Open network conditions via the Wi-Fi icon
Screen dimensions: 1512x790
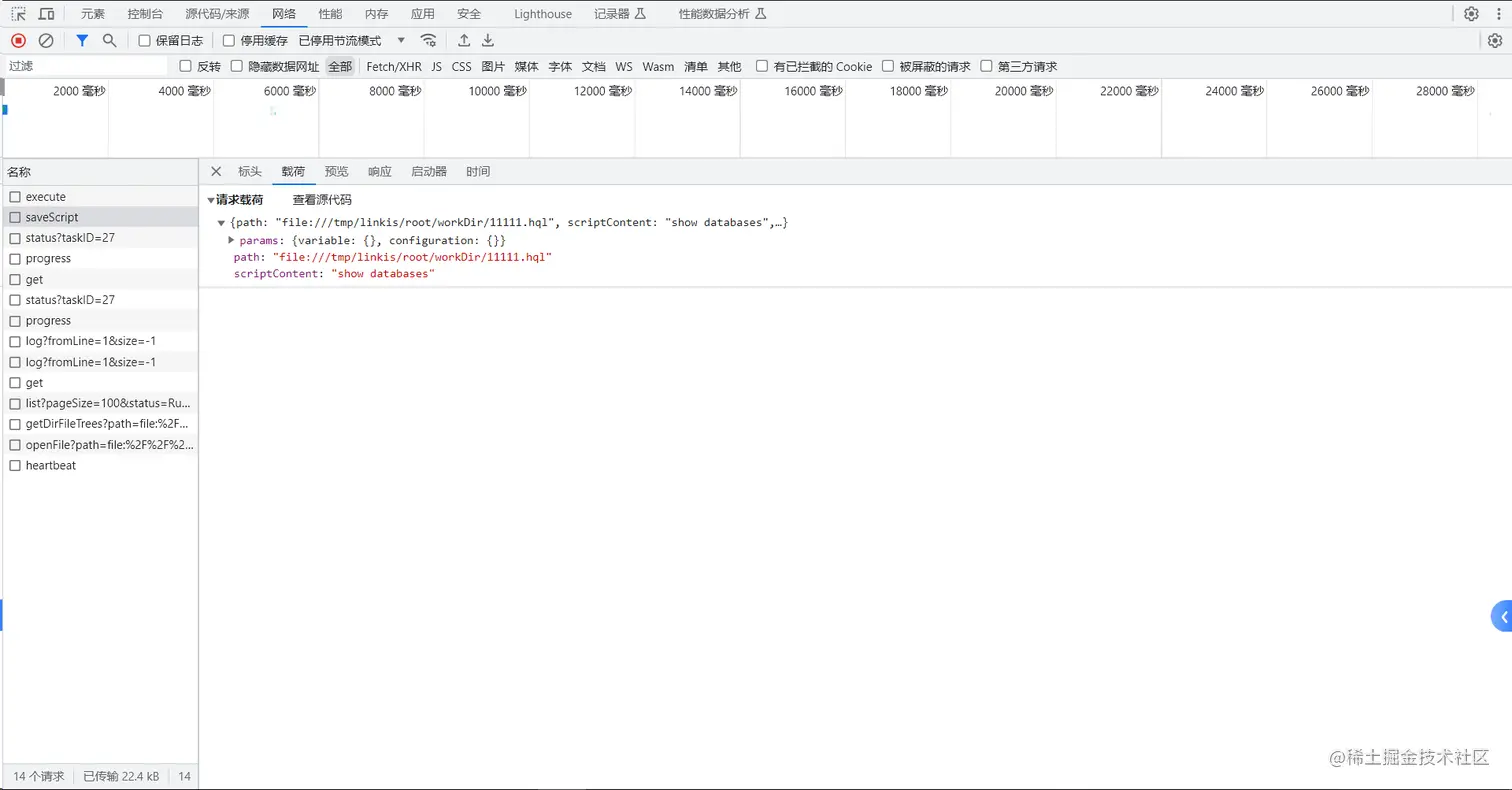tap(428, 41)
